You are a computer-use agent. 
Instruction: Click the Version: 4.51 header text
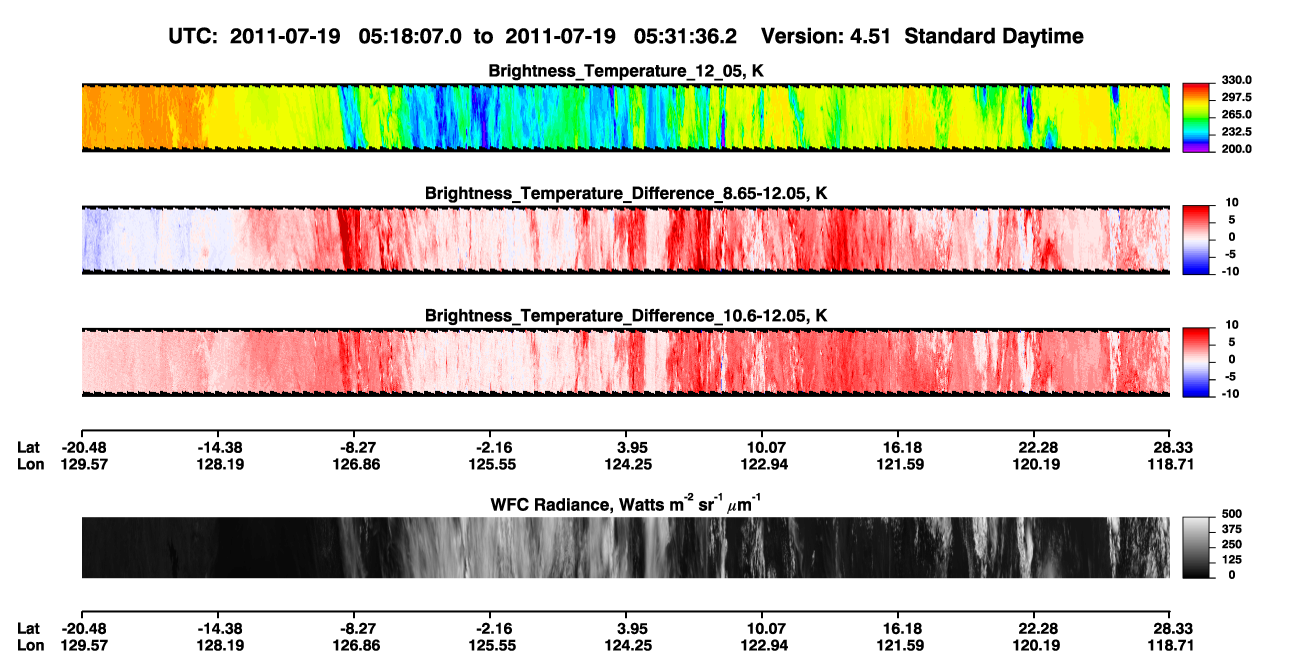click(828, 36)
